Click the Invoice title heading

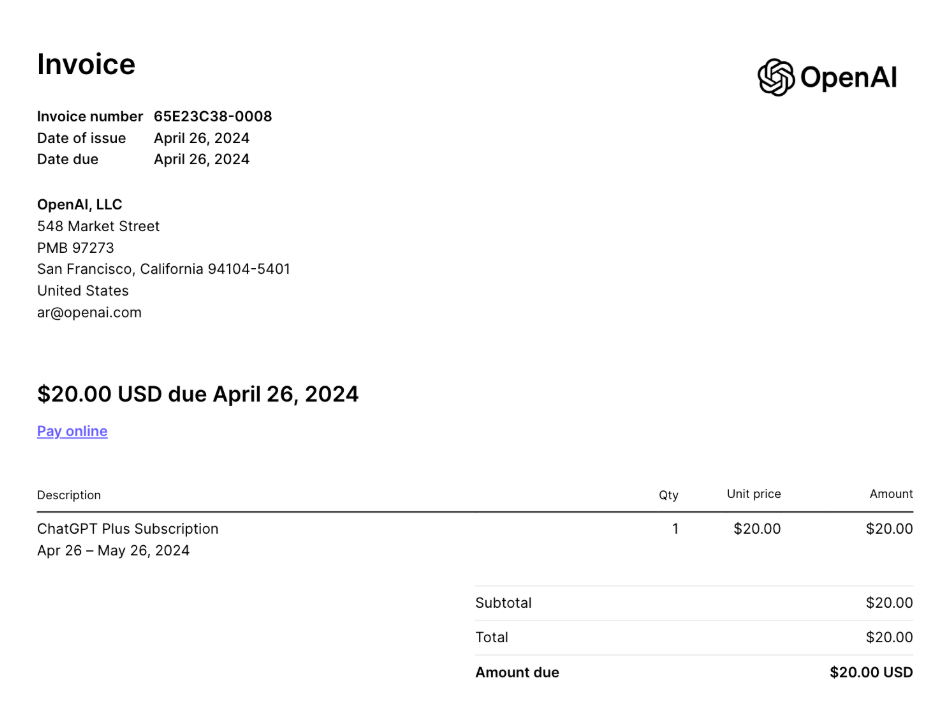tap(86, 64)
